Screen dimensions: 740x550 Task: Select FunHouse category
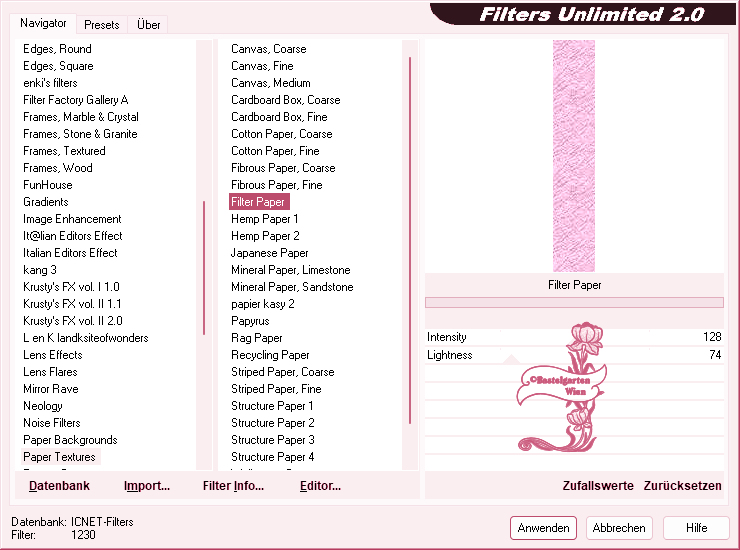48,185
